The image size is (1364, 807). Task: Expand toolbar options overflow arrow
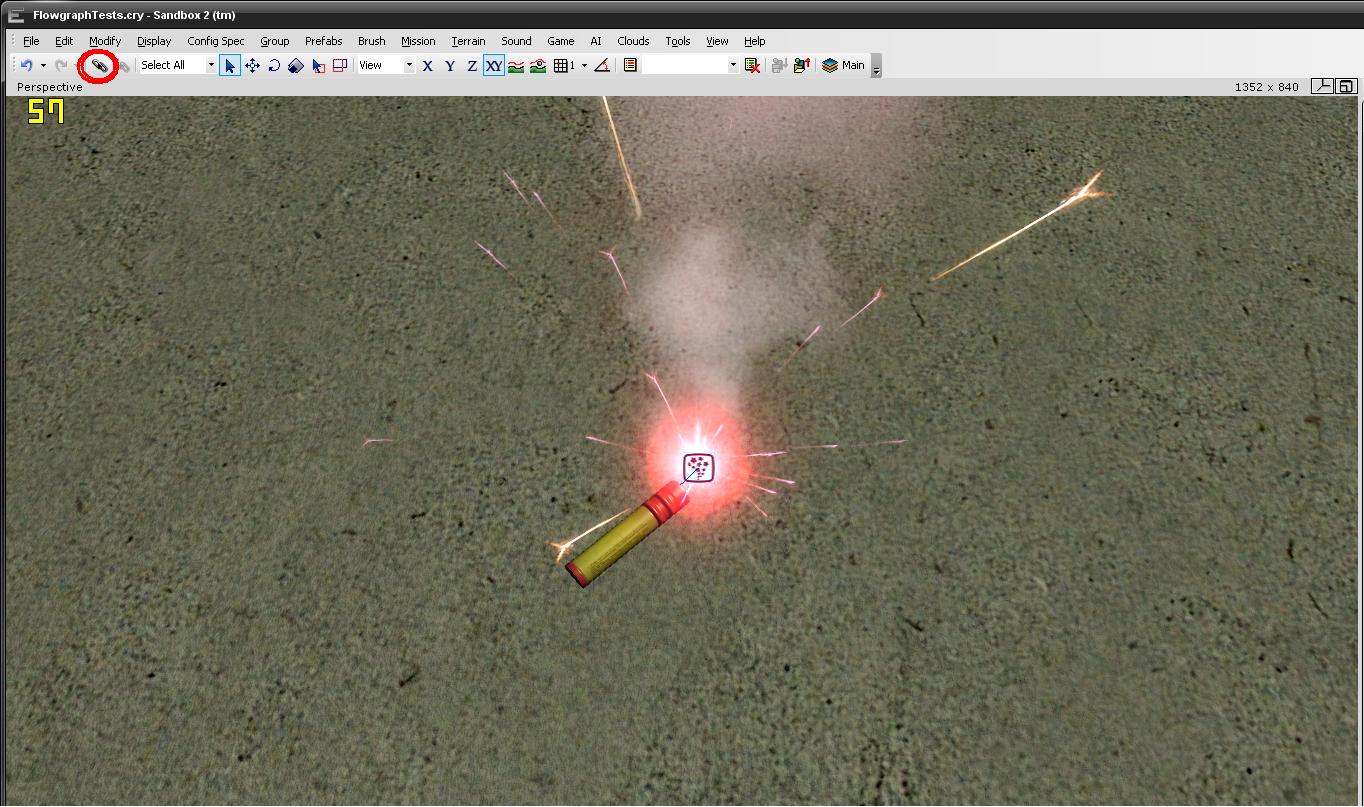pyautogui.click(x=877, y=66)
